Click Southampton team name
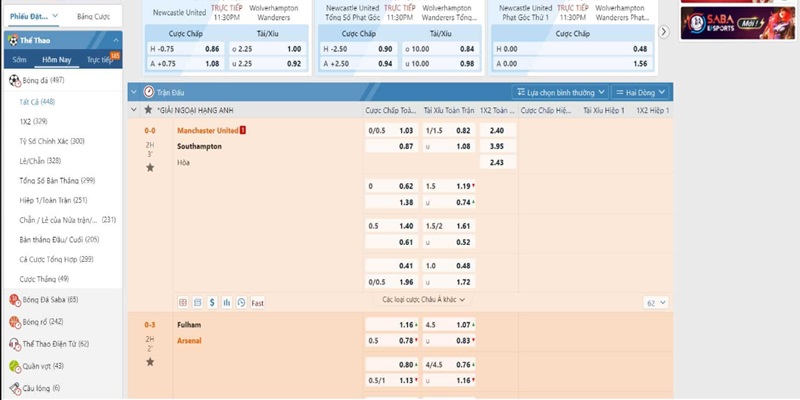This screenshot has width=800, height=400. pyautogui.click(x=199, y=146)
